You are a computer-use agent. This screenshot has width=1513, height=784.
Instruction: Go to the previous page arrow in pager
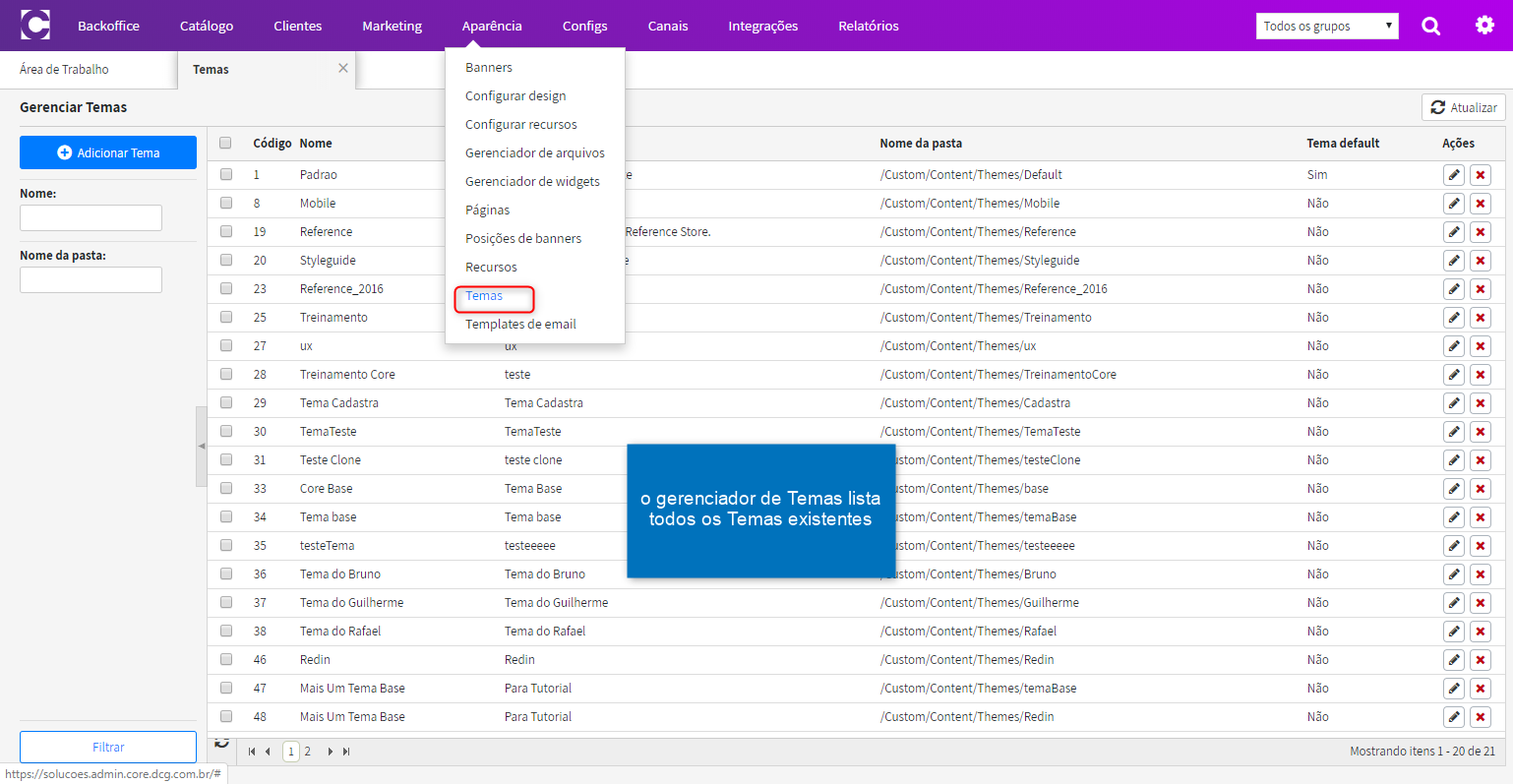point(268,752)
